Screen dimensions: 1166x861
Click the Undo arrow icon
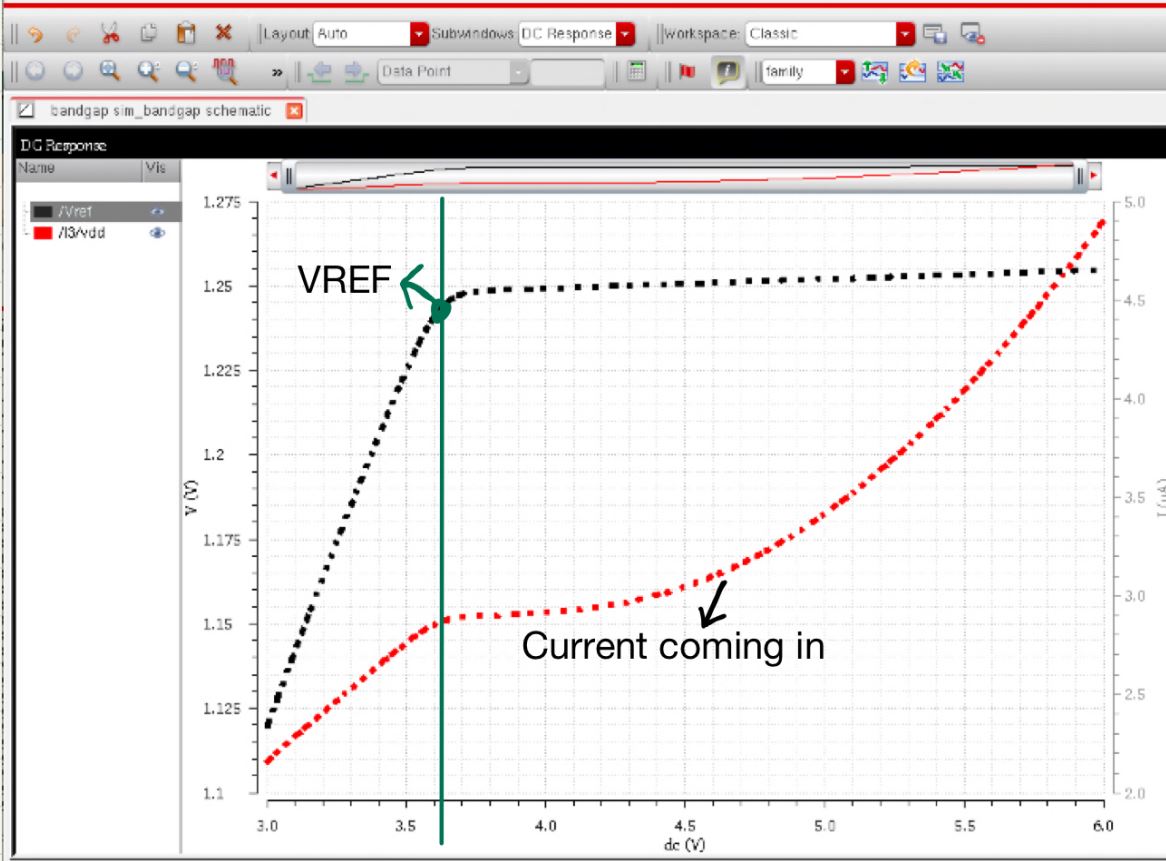pos(35,34)
